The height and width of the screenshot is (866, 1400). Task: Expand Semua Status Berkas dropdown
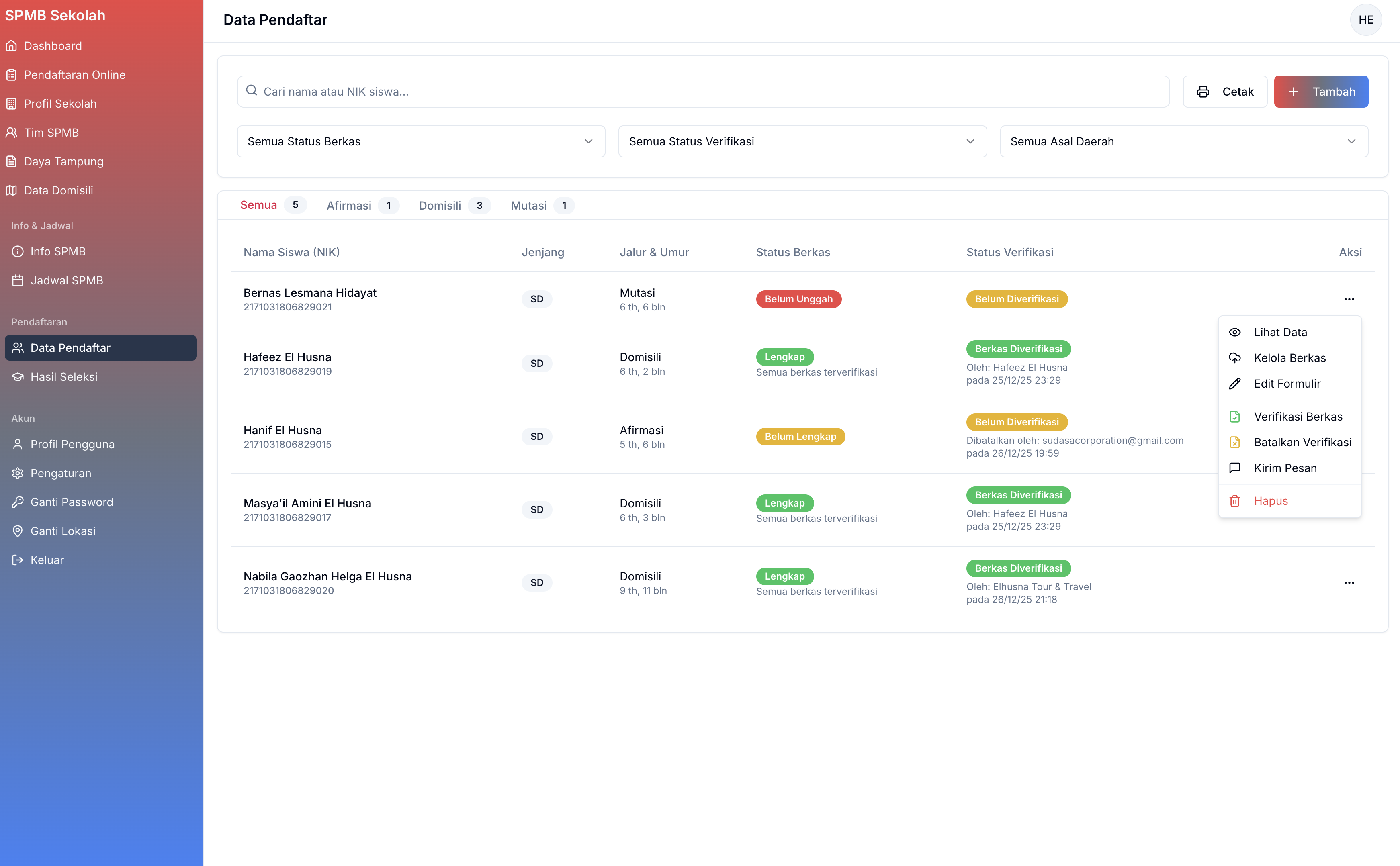pyautogui.click(x=420, y=141)
